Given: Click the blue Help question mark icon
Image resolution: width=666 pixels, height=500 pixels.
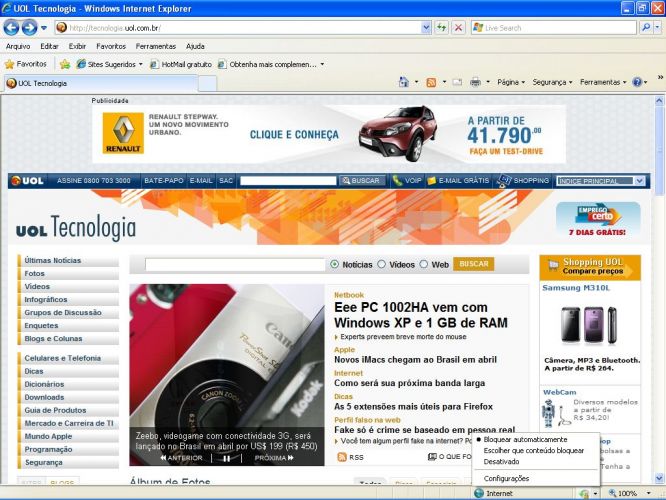Looking at the screenshot, I should coord(637,82).
